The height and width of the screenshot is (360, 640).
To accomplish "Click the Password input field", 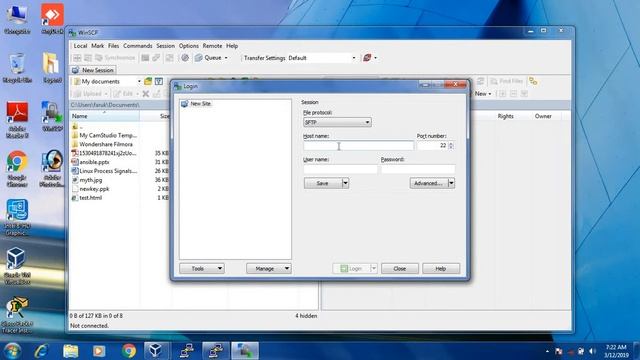I will click(x=418, y=169).
